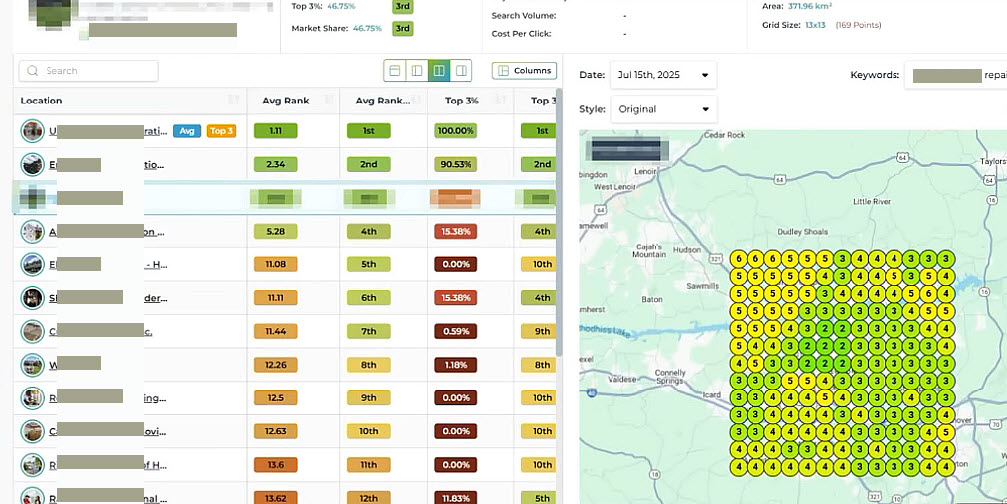Open the Style dropdown set to Original
1007x504 pixels.
pyautogui.click(x=663, y=109)
